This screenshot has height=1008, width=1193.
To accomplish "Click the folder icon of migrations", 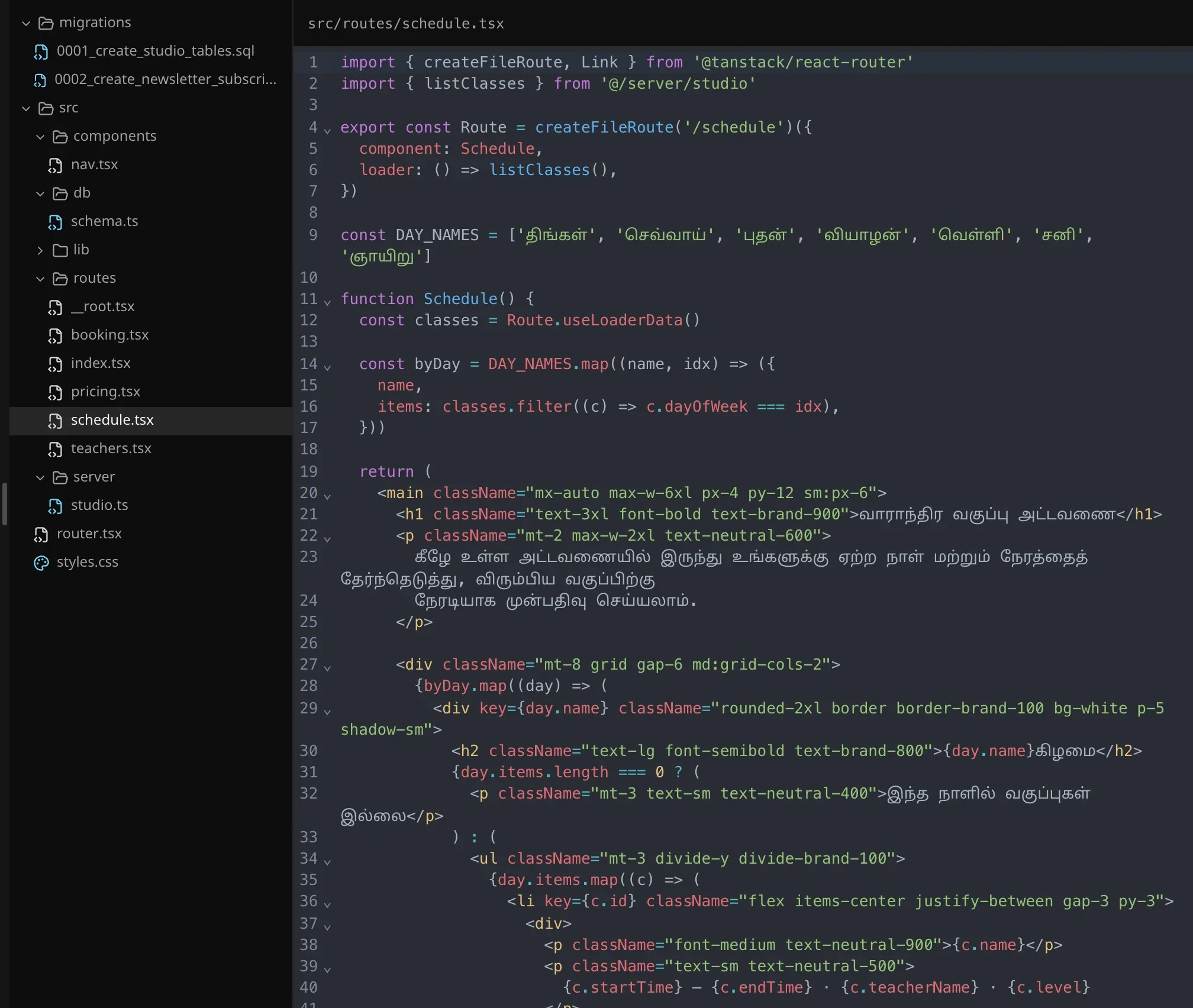I will [x=46, y=23].
